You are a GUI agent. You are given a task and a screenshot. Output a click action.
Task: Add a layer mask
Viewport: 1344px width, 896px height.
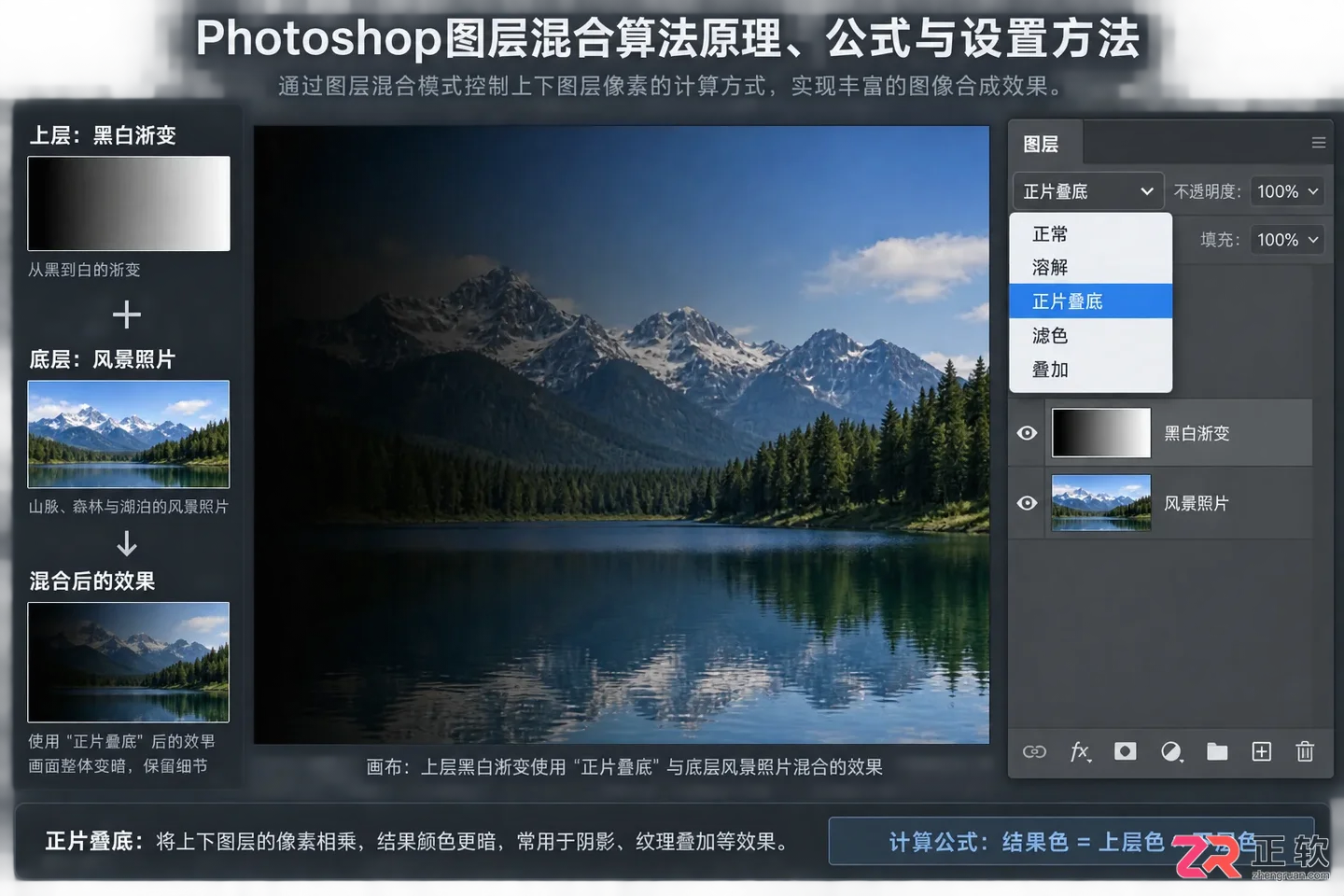tap(1126, 751)
